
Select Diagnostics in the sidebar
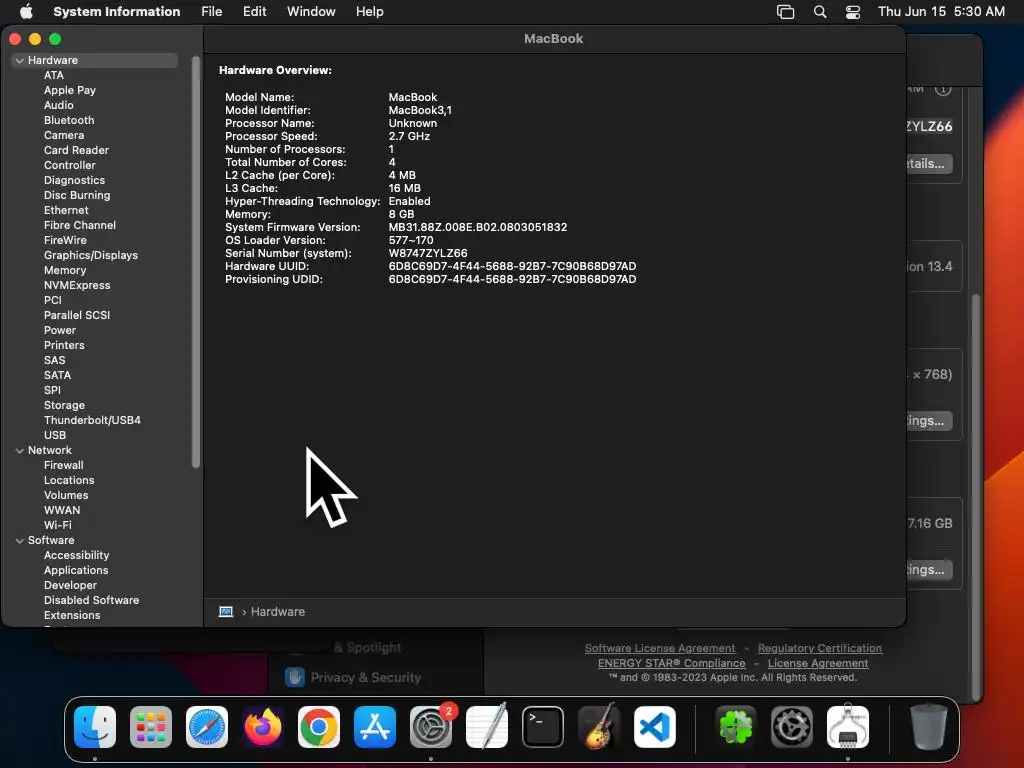coord(74,180)
